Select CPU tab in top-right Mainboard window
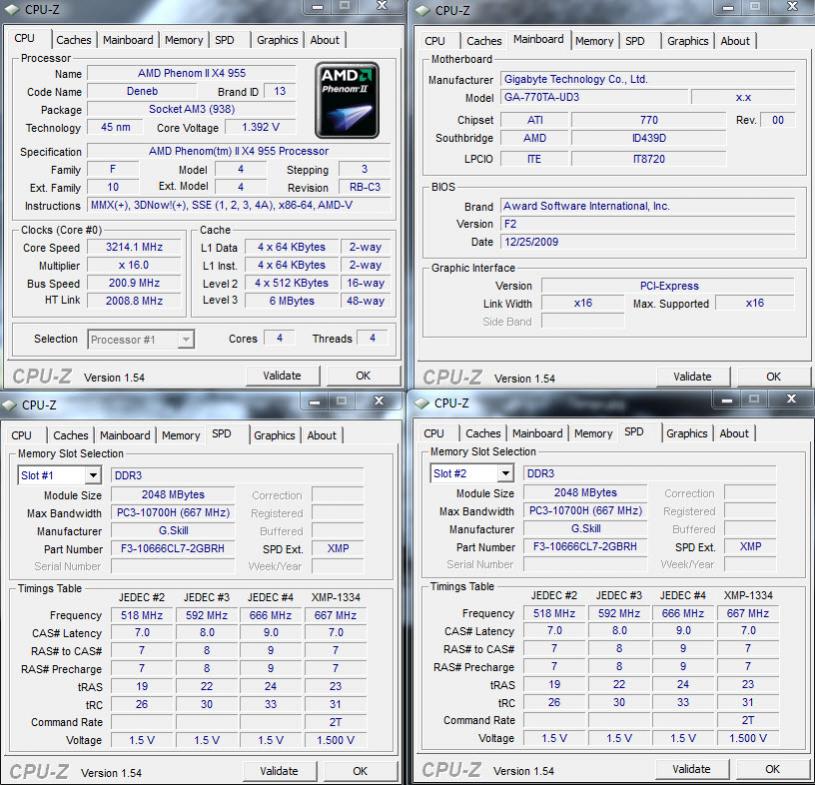 point(435,41)
